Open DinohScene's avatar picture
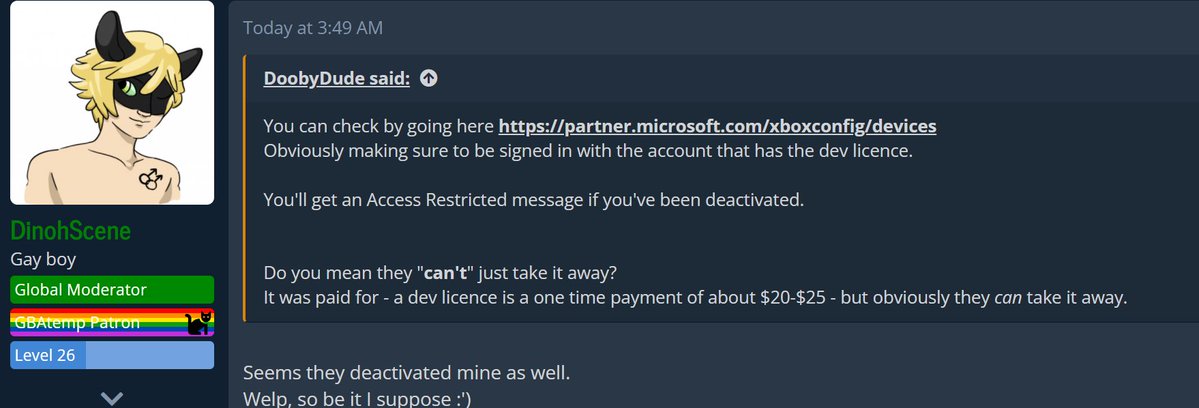This screenshot has height=408, width=1199. click(x=112, y=102)
